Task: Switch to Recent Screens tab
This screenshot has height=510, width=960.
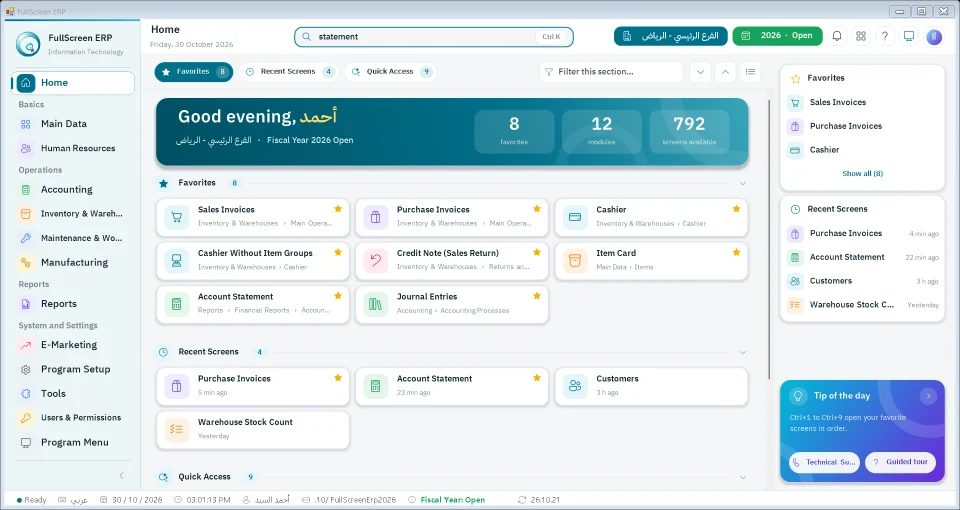Action: tap(288, 72)
